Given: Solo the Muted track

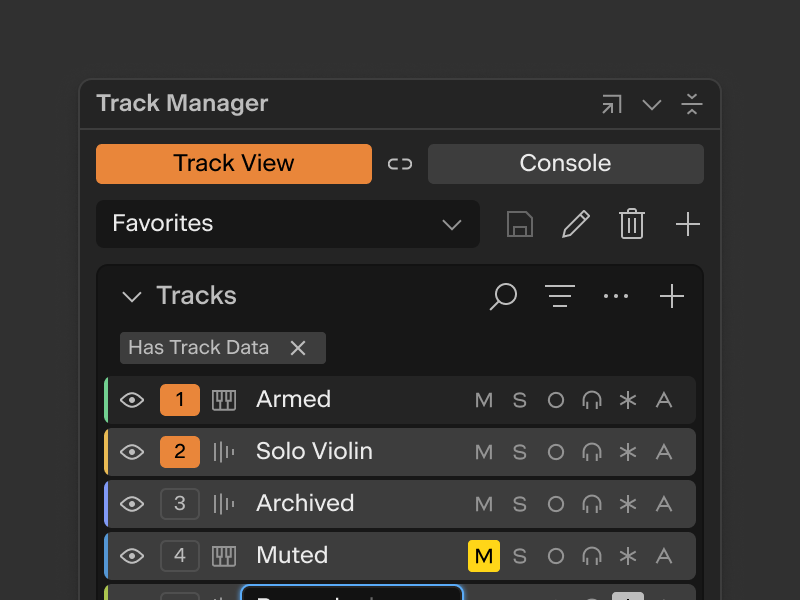Looking at the screenshot, I should pos(519,557).
